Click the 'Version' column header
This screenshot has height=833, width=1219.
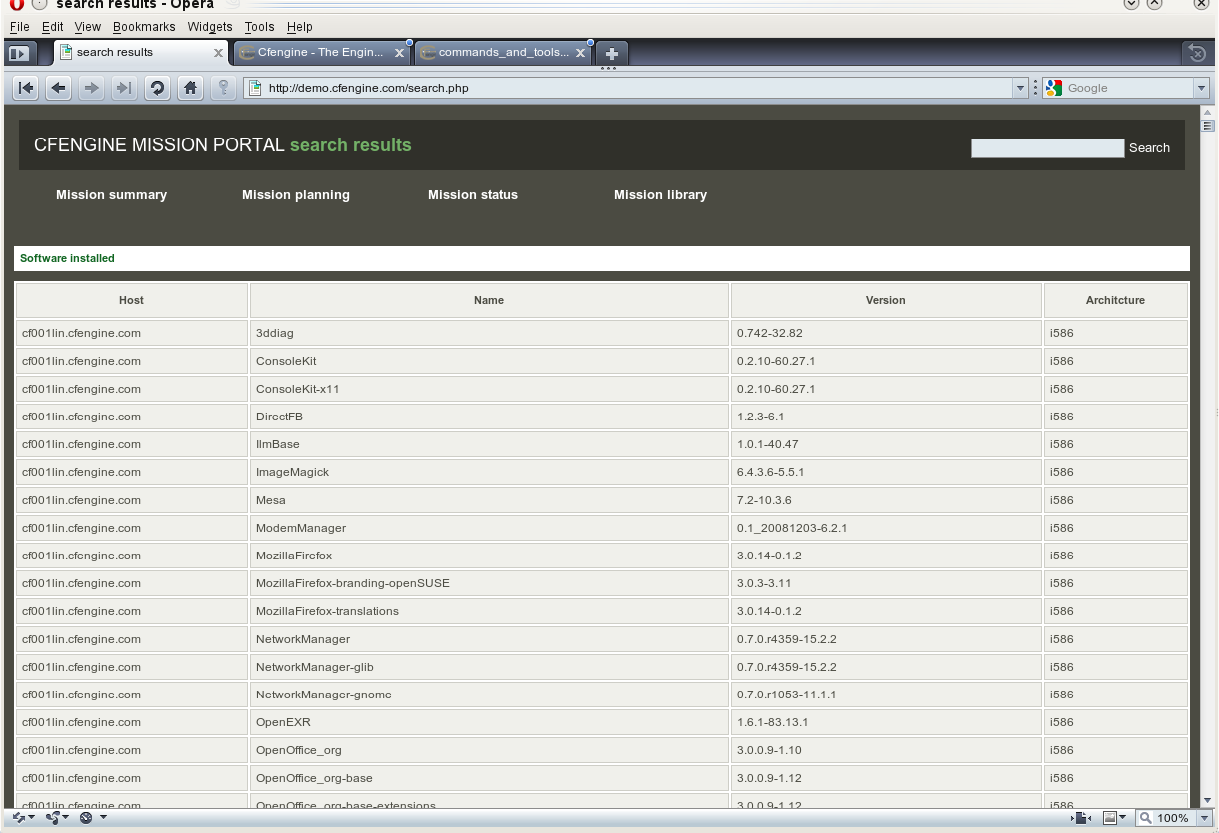point(886,300)
